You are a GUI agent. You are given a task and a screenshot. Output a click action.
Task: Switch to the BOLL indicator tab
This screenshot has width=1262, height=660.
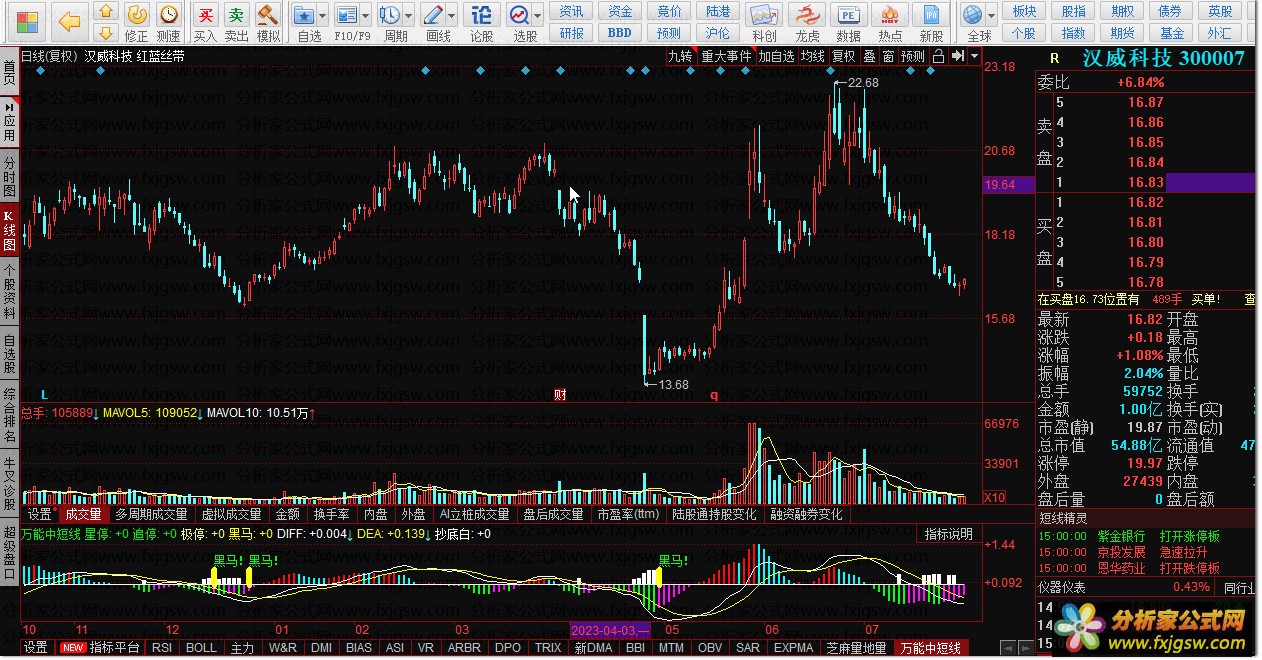[x=201, y=647]
